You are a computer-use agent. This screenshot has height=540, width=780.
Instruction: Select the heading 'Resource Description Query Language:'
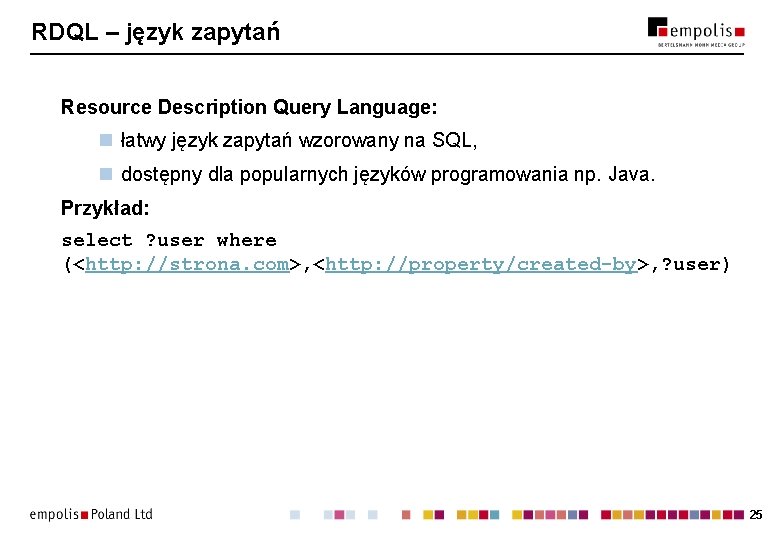pyautogui.click(x=249, y=107)
